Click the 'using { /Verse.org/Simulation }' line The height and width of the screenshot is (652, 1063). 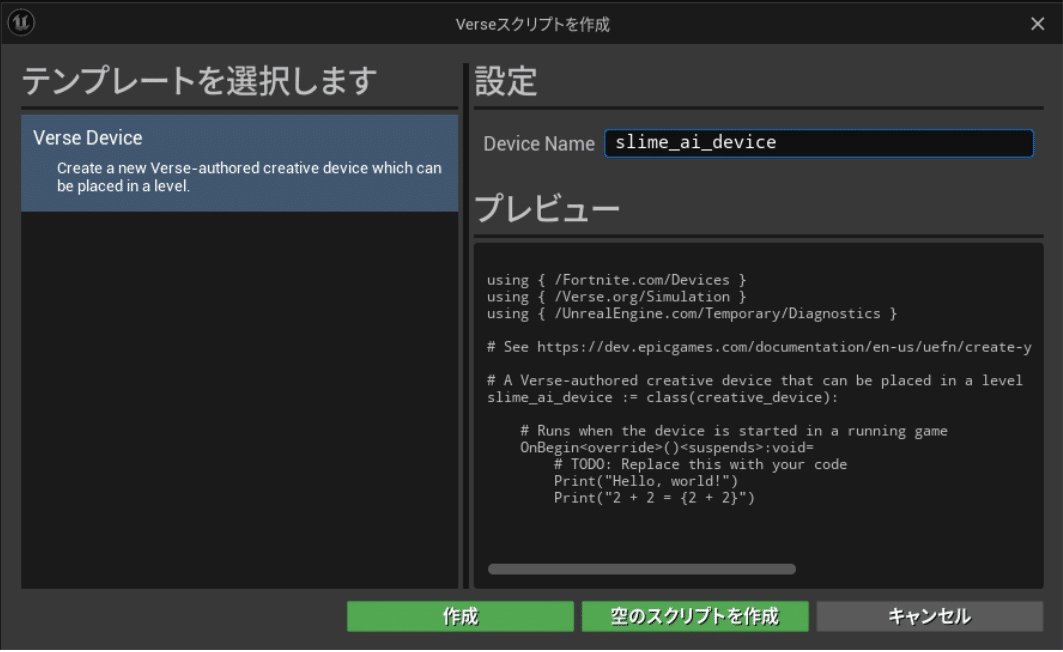[616, 297]
